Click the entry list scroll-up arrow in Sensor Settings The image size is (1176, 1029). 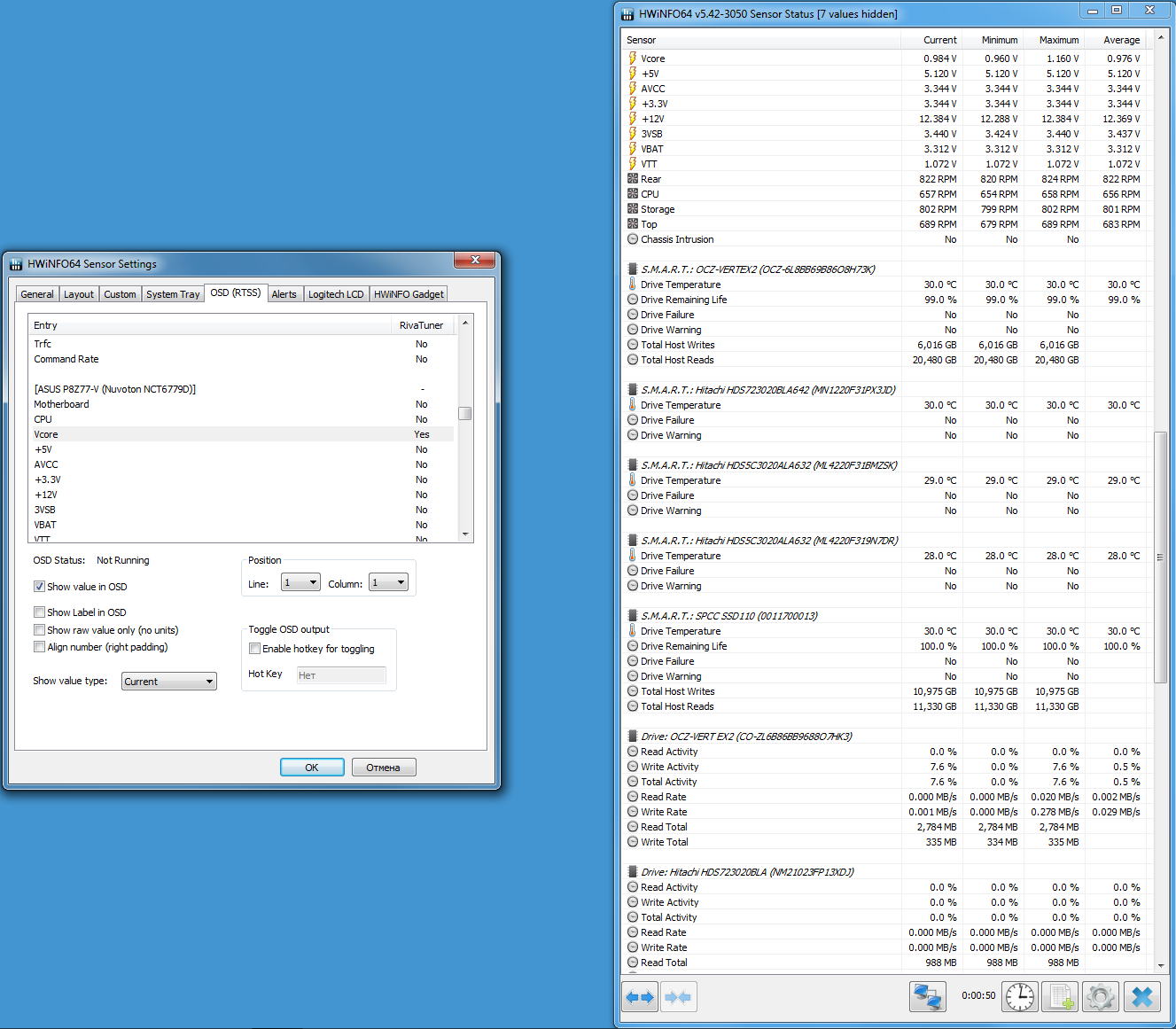point(465,323)
